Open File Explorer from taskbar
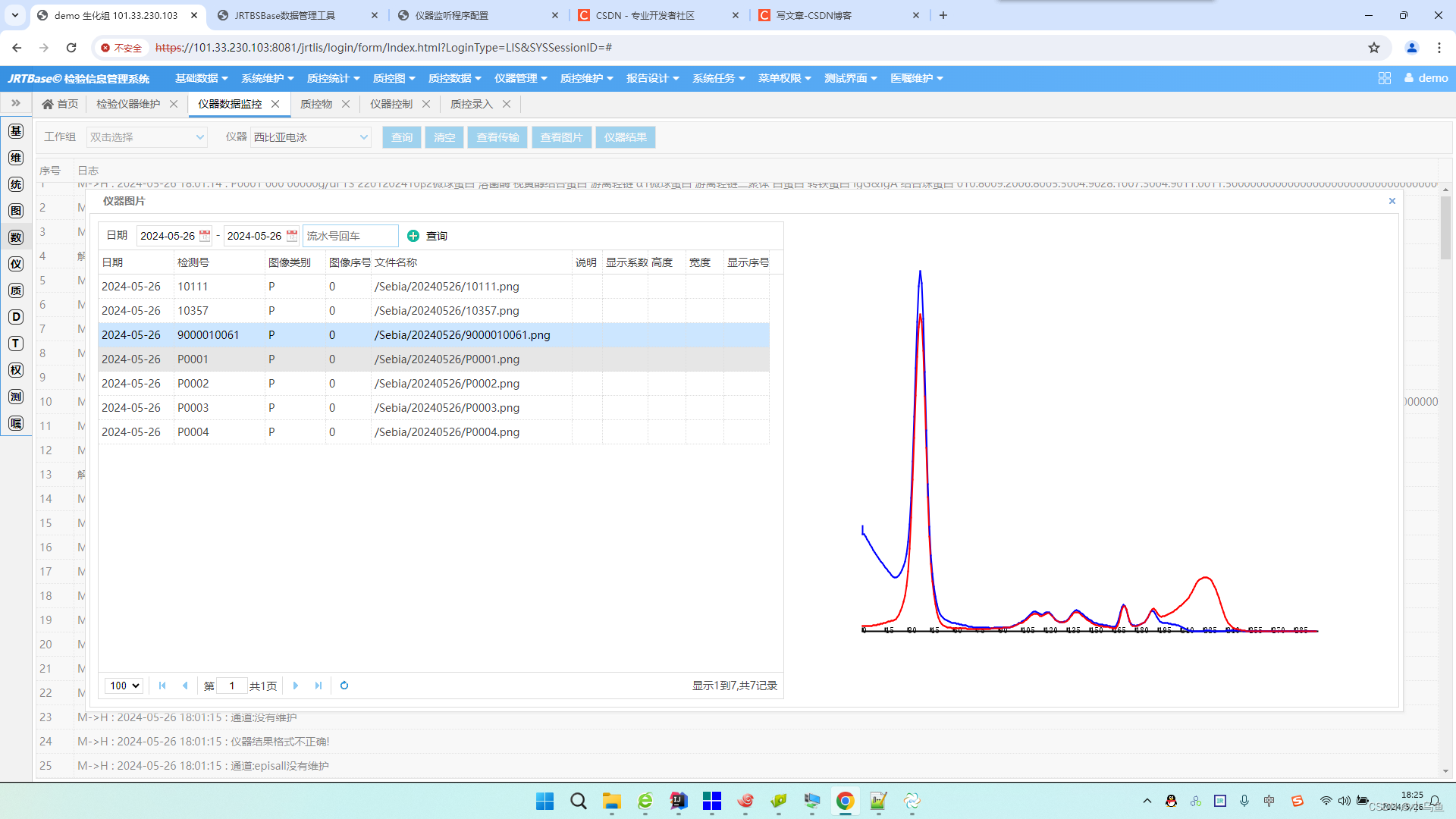1456x819 pixels. 612,801
